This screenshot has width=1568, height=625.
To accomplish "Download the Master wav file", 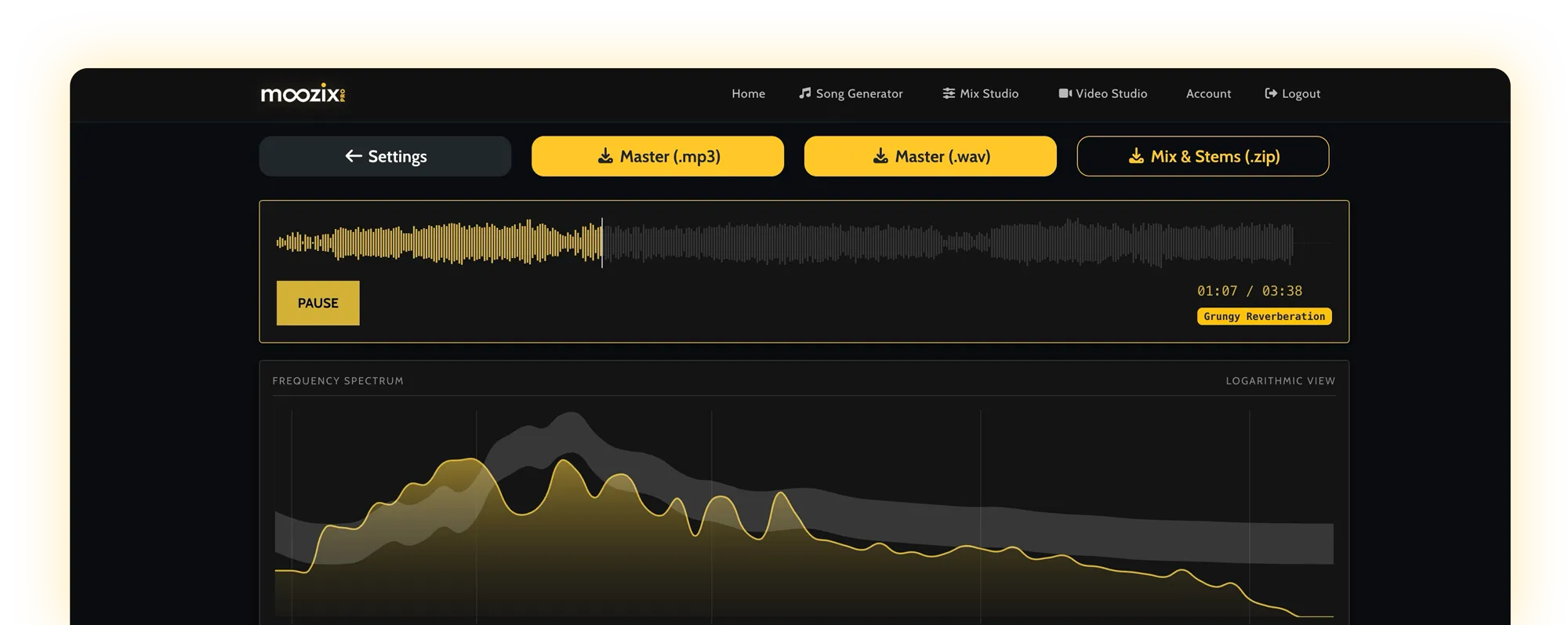I will point(931,156).
